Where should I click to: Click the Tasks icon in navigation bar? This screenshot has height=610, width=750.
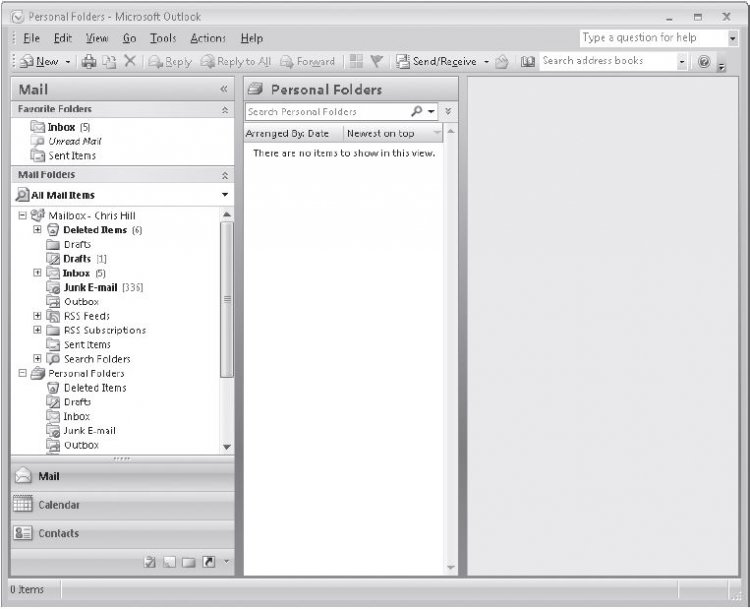(150, 562)
